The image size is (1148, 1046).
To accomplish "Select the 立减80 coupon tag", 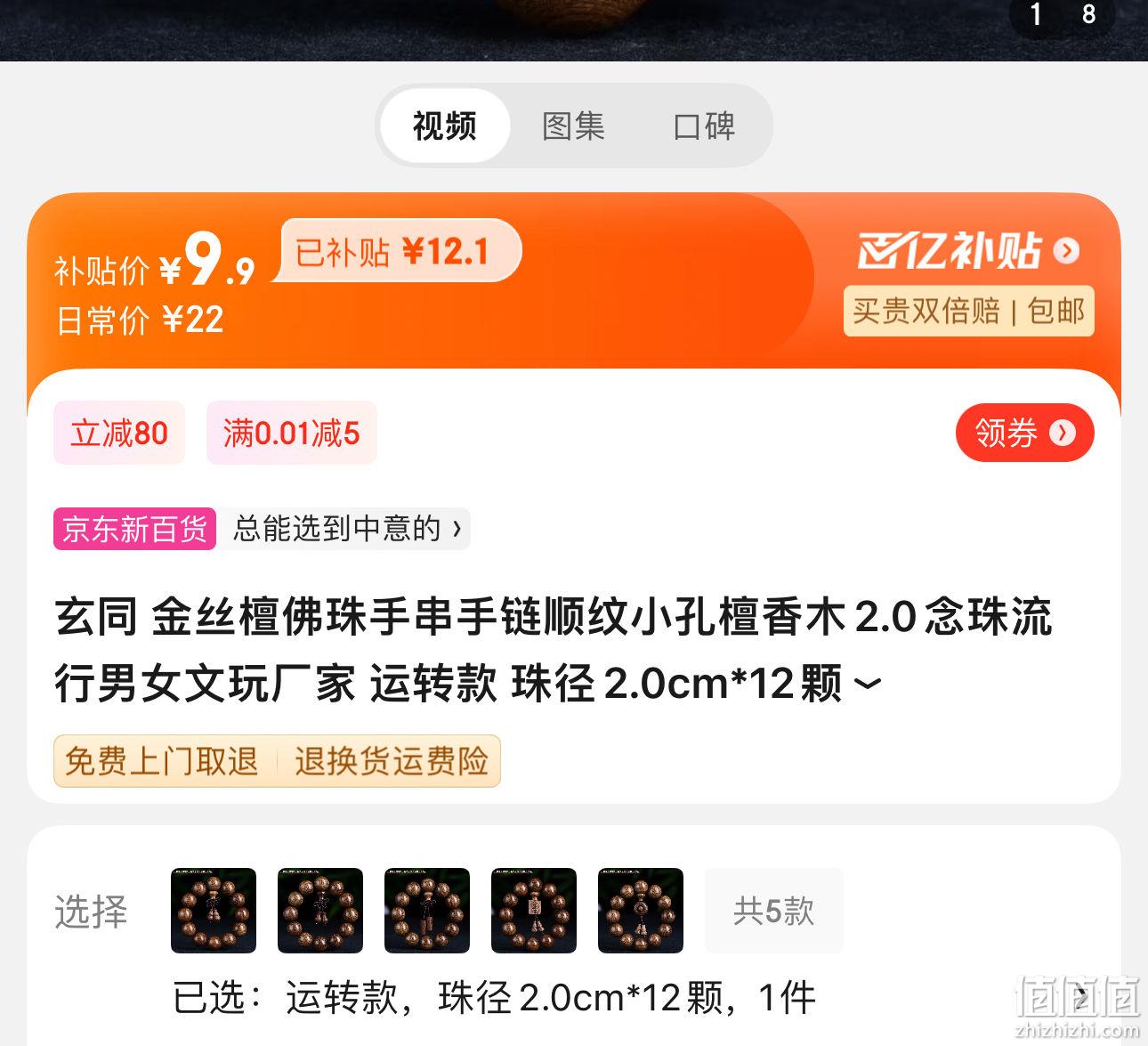I will pos(119,433).
